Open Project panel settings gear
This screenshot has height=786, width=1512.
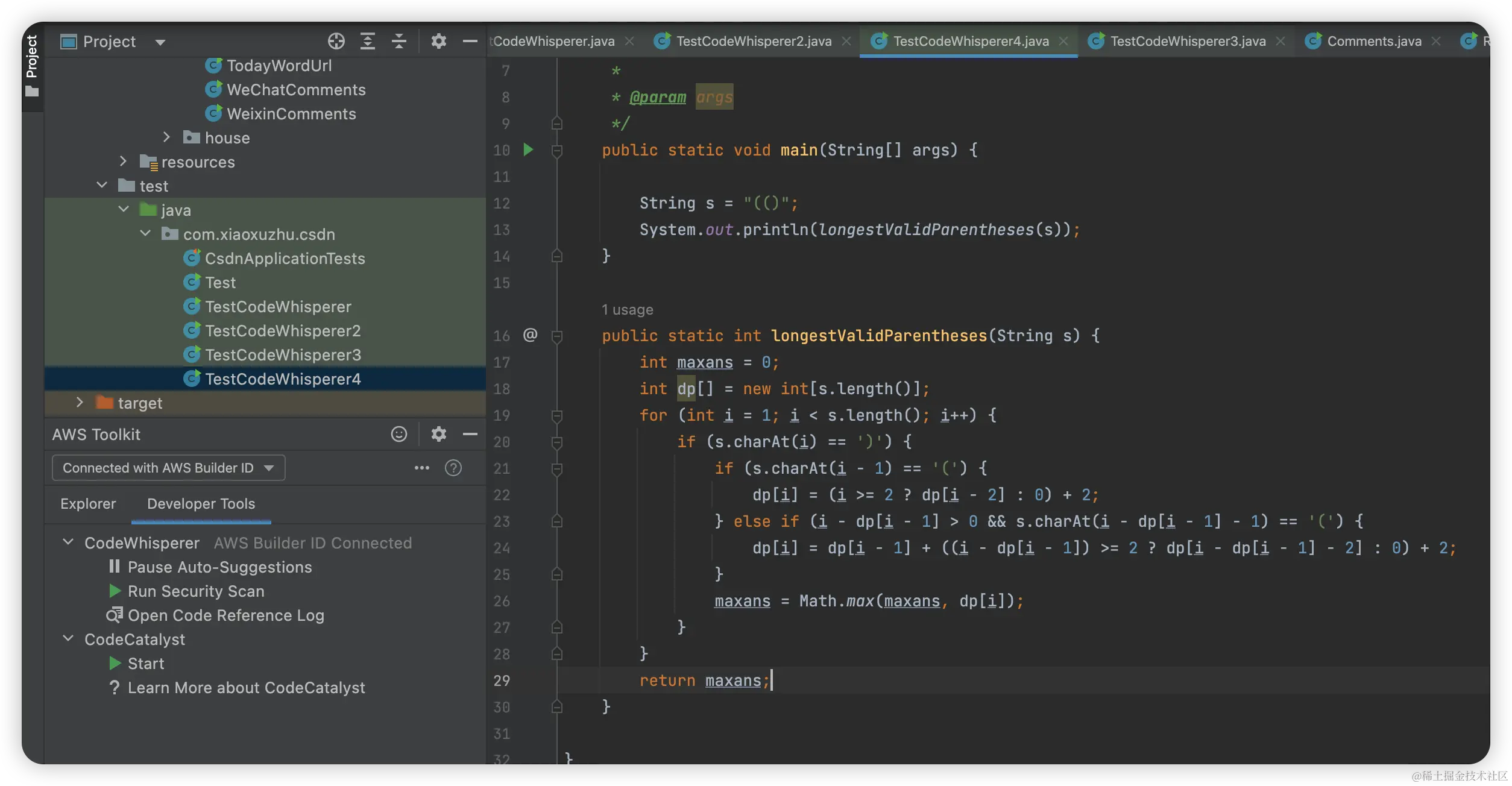438,42
